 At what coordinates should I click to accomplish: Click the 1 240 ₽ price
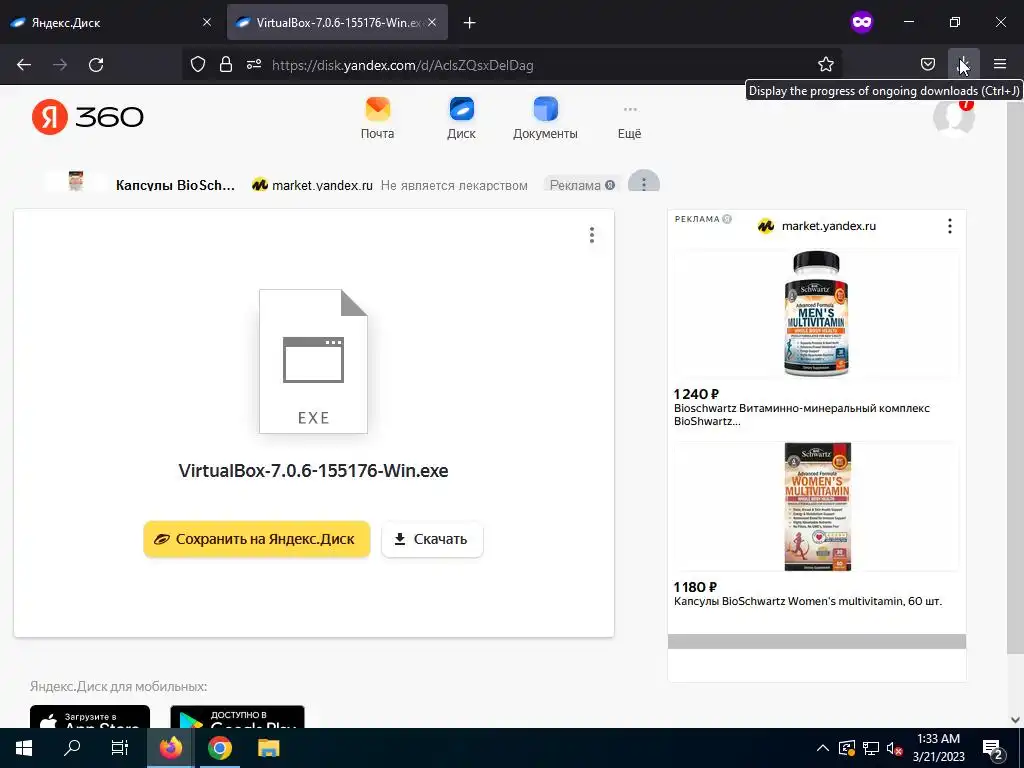pos(696,394)
